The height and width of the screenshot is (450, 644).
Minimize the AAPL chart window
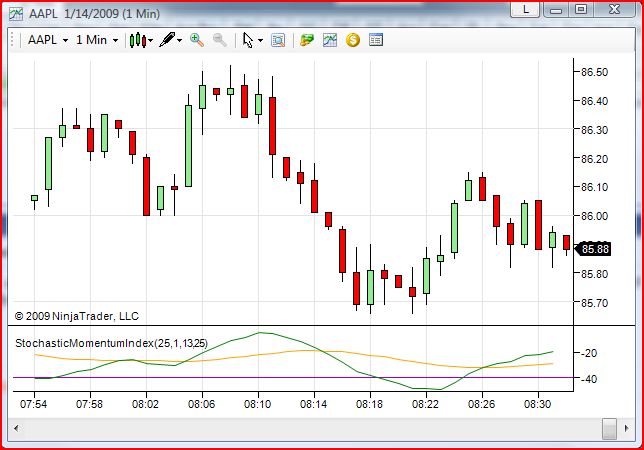pos(556,10)
